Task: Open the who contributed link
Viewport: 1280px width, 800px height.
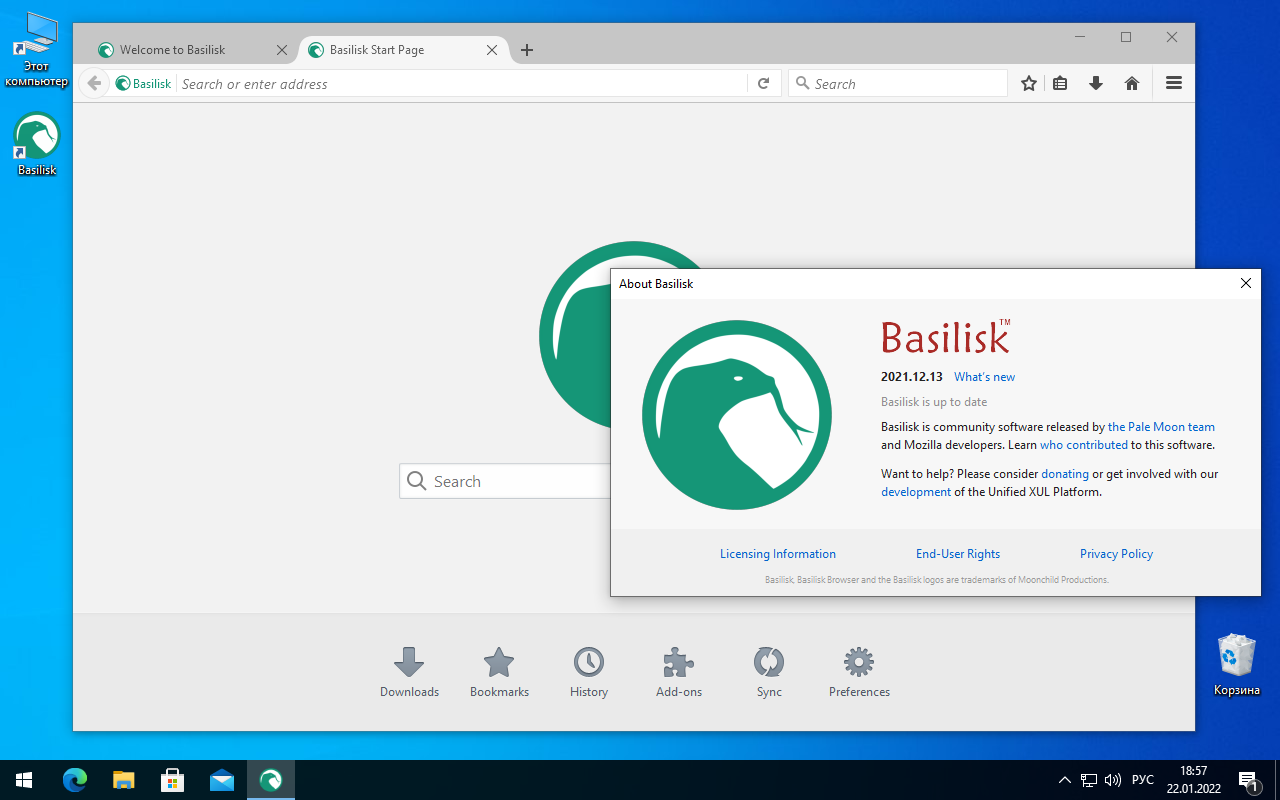Action: 1084,445
